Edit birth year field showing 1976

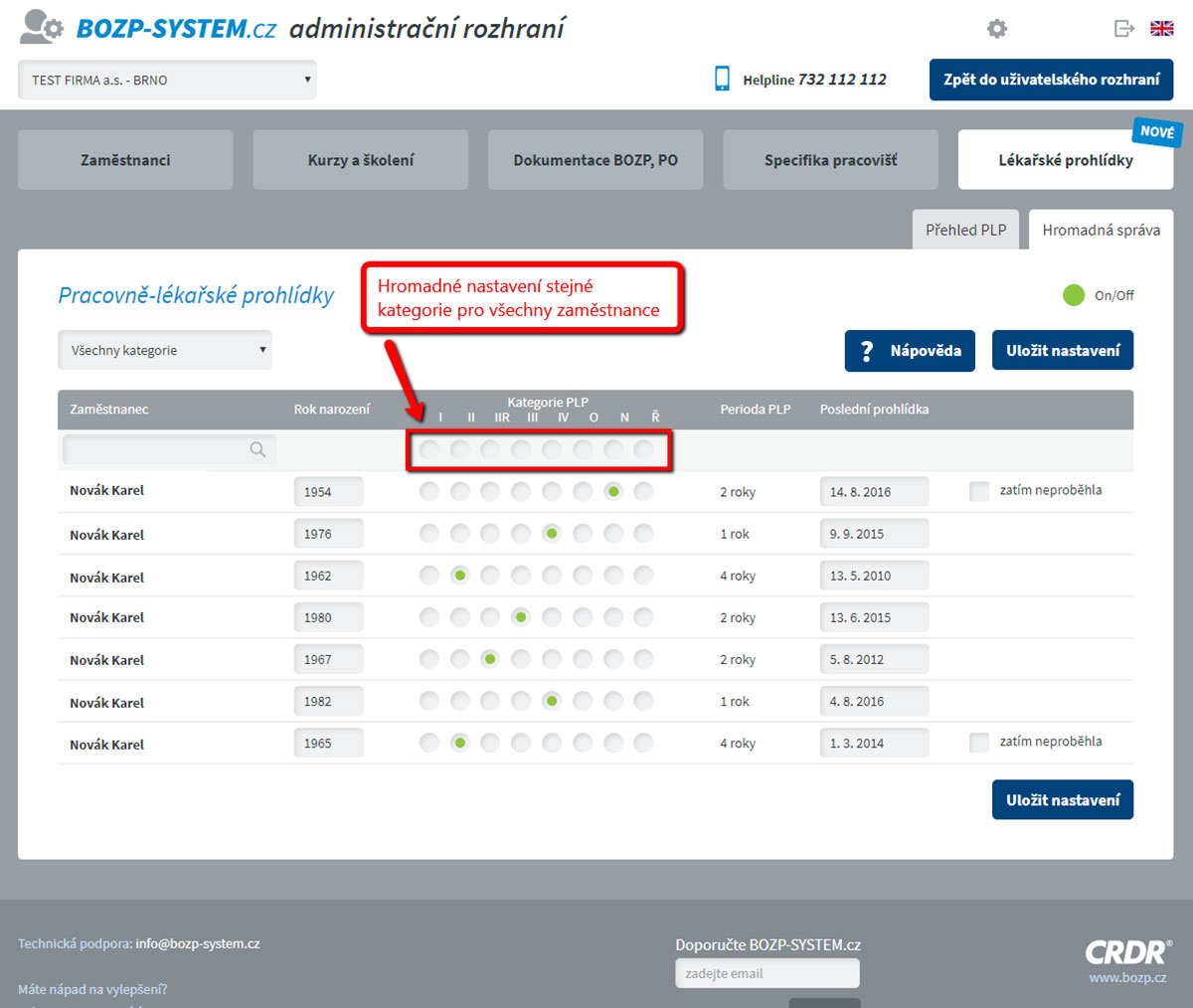328,534
